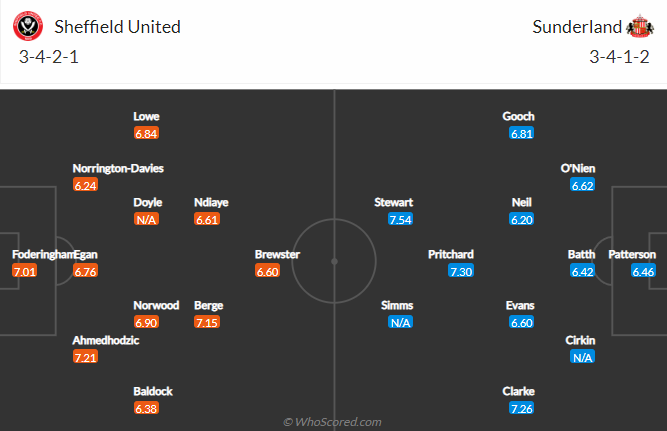Click Pritchard's 7.30 rating badge
The width and height of the screenshot is (667, 431).
[x=461, y=271]
